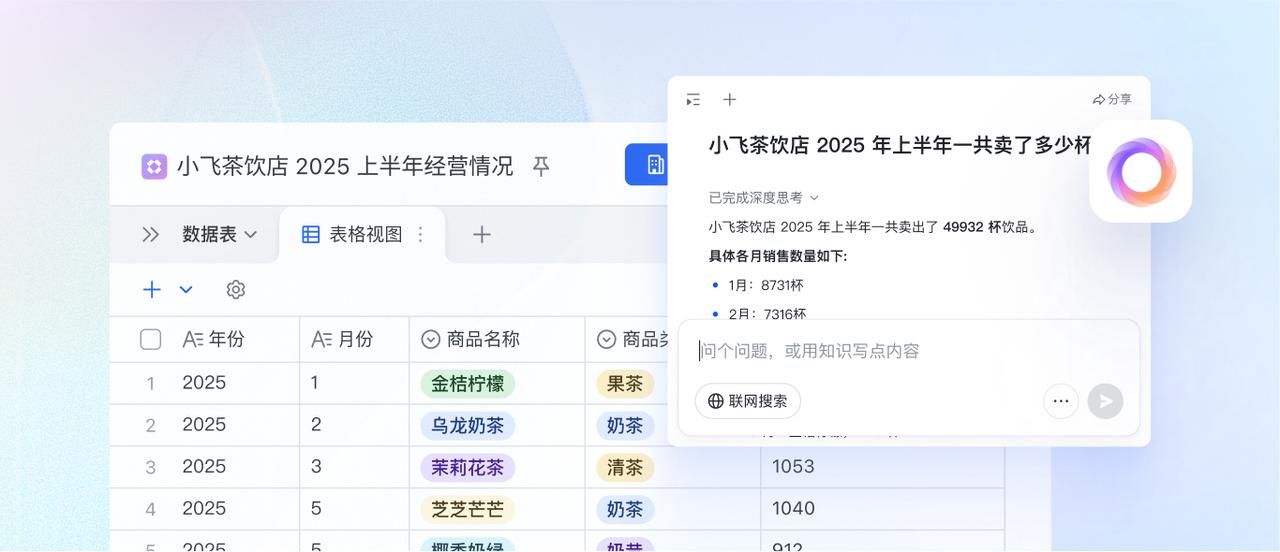Add a new view with plus tab
The image size is (1280, 552).
(x=482, y=234)
